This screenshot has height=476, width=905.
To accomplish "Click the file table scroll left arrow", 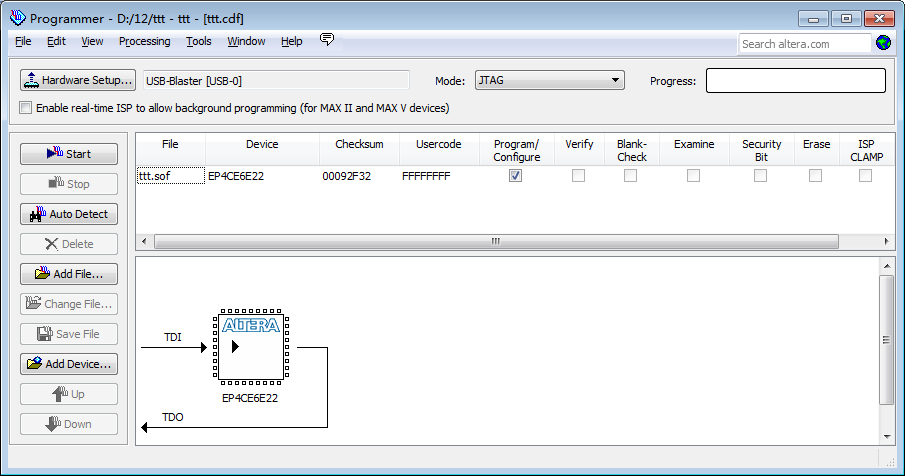I will pyautogui.click(x=144, y=241).
